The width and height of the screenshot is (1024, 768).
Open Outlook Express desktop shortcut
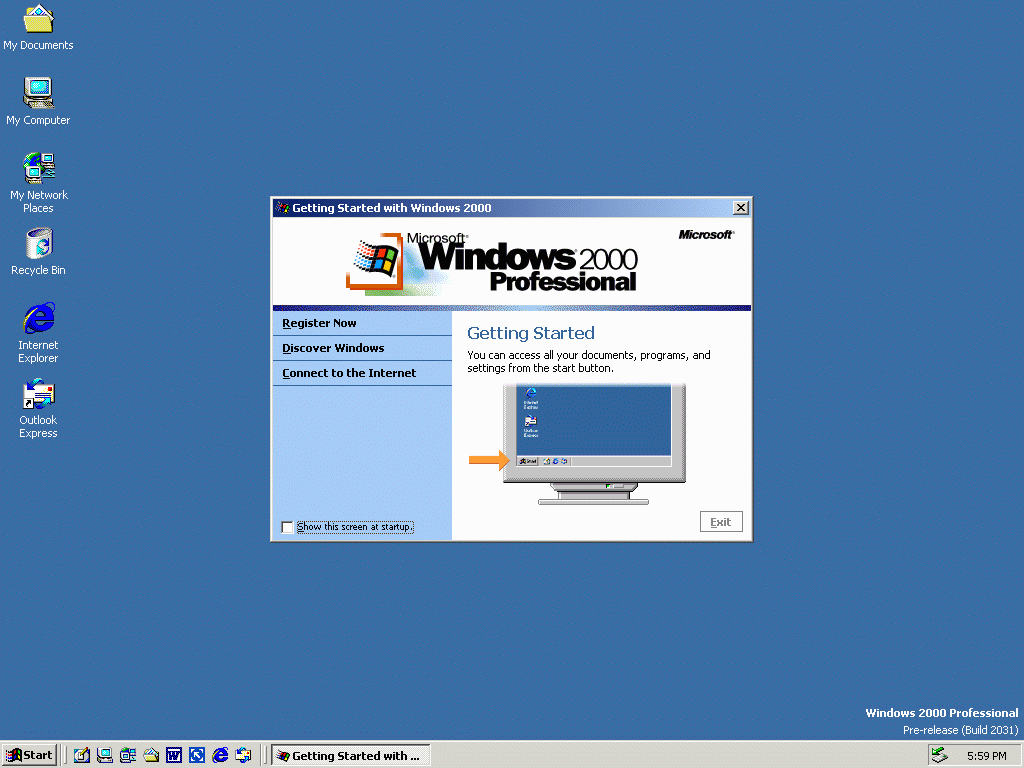click(38, 395)
